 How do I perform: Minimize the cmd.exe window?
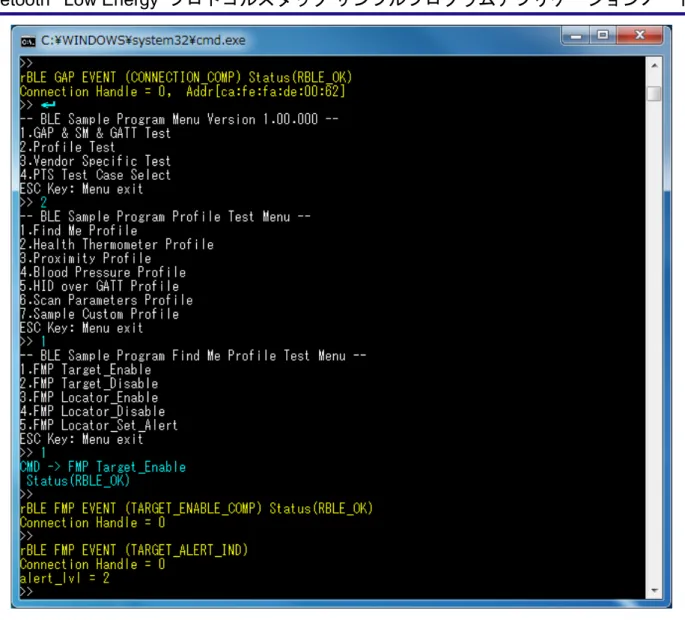[576, 35]
